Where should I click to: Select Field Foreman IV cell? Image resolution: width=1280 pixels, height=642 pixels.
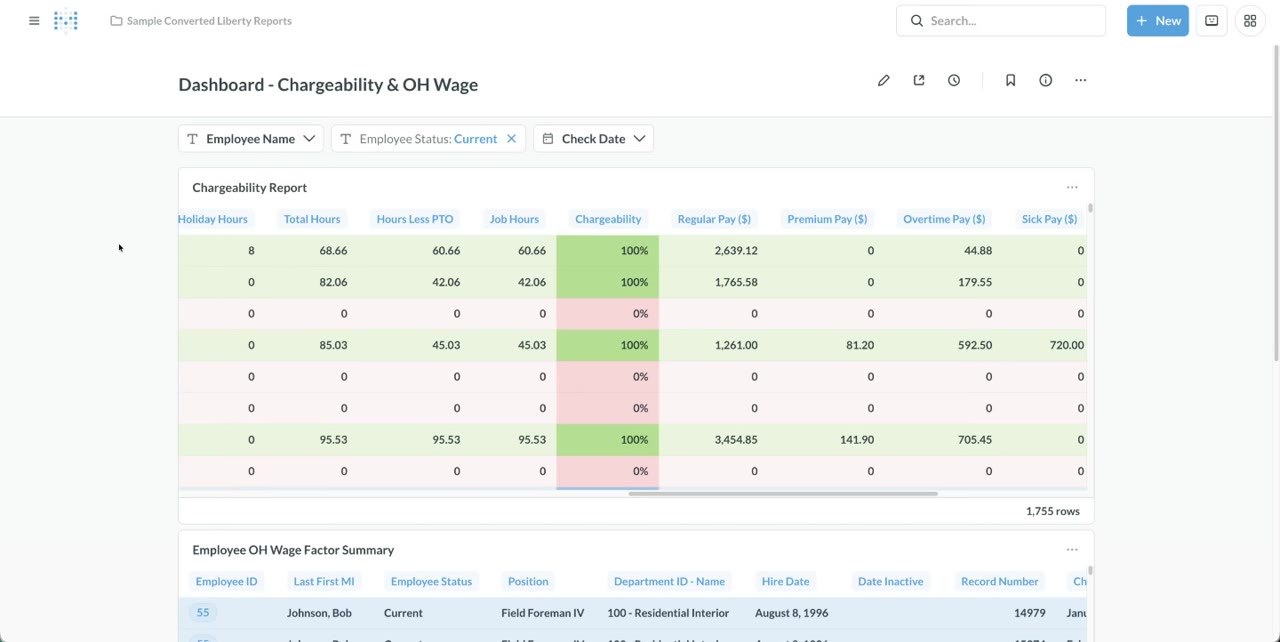[542, 613]
